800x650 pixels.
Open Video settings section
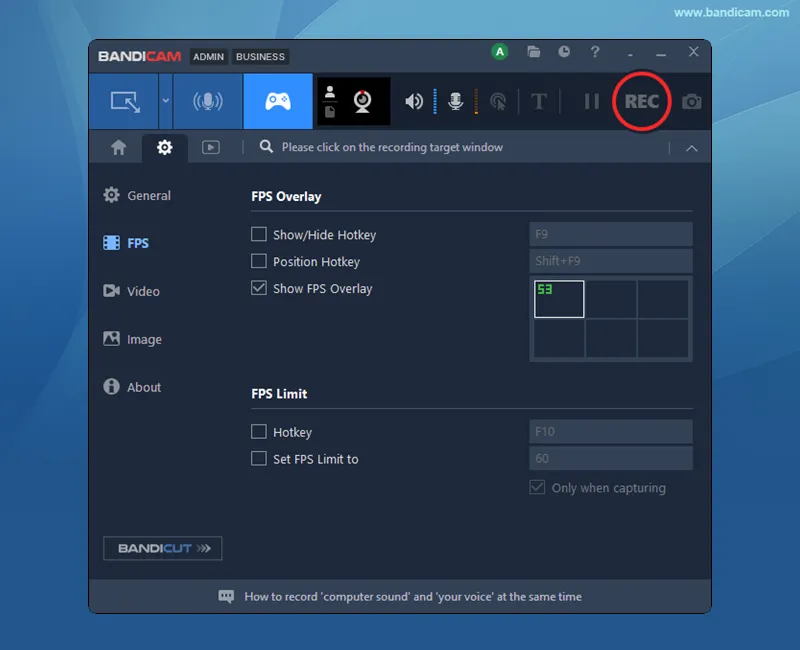tap(132, 291)
